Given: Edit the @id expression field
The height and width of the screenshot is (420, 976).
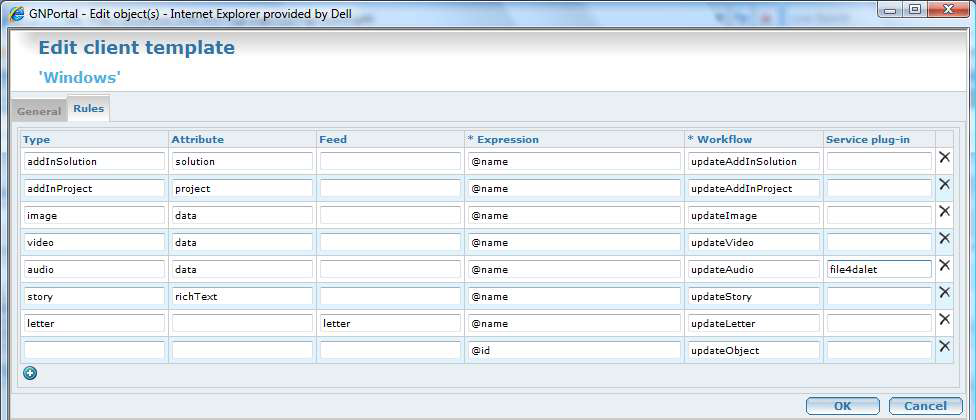Looking at the screenshot, I should click(574, 350).
